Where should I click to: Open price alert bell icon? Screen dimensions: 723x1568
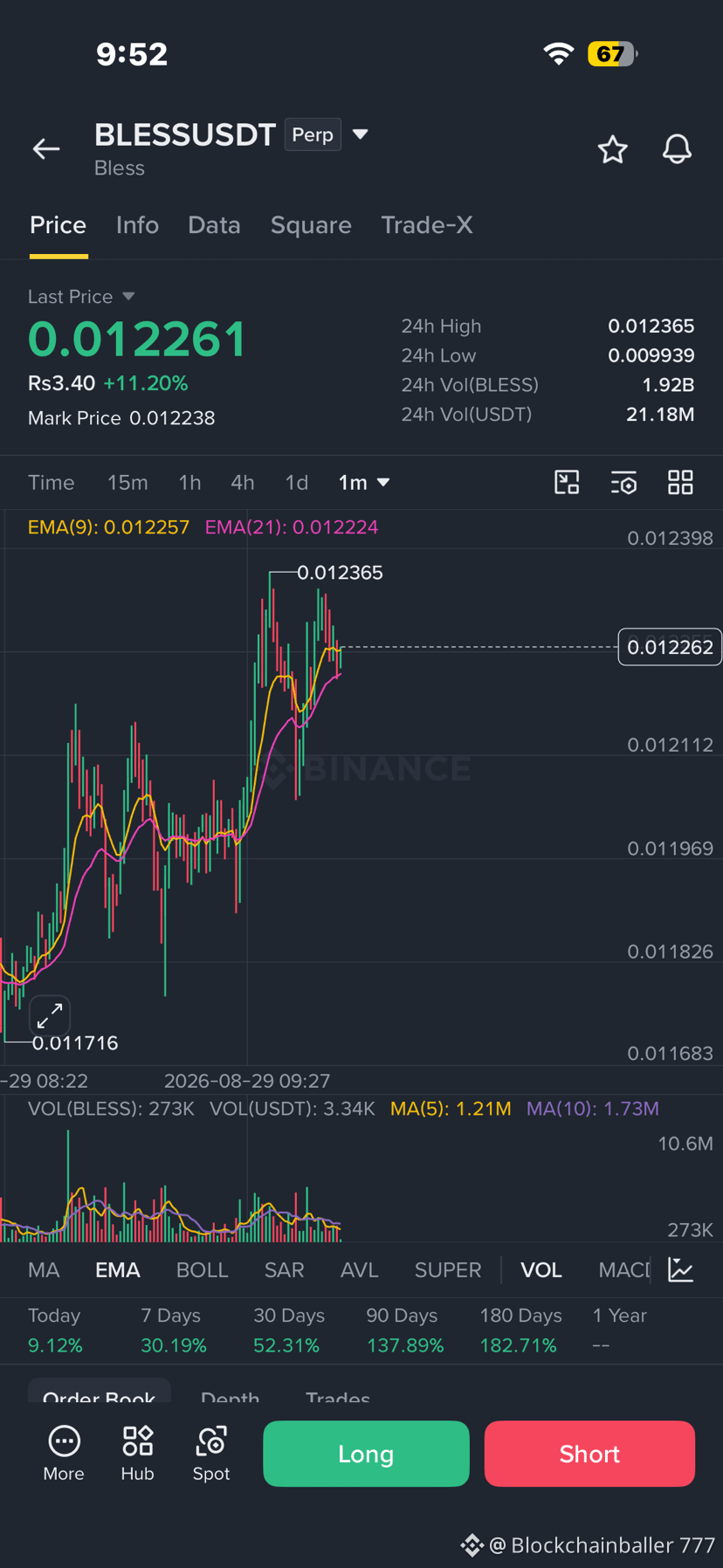[677, 149]
